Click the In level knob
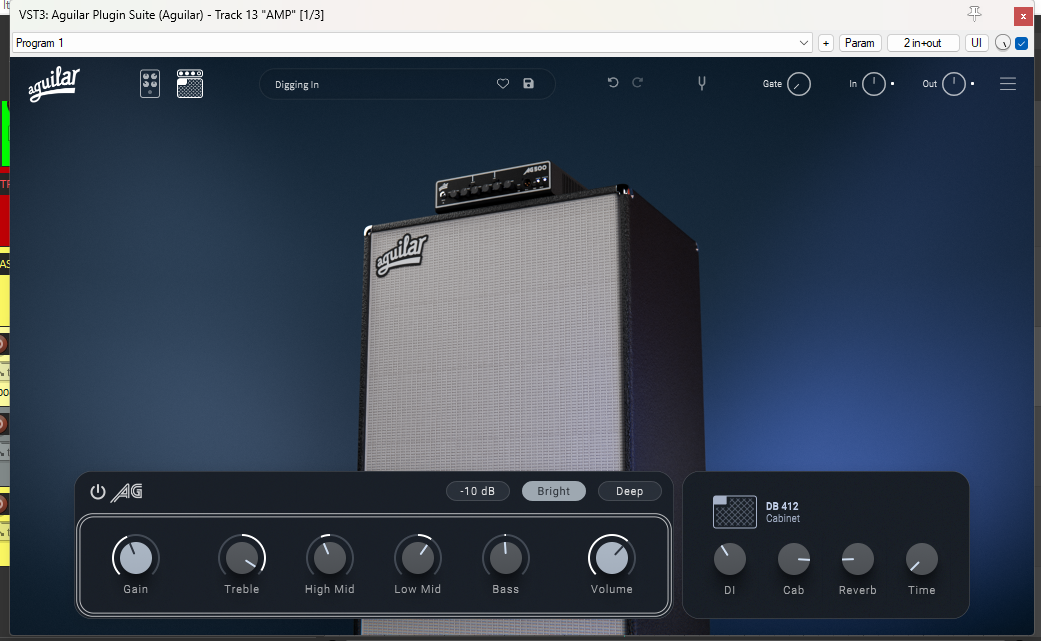Screen dimensions: 1041x641 (x=874, y=84)
